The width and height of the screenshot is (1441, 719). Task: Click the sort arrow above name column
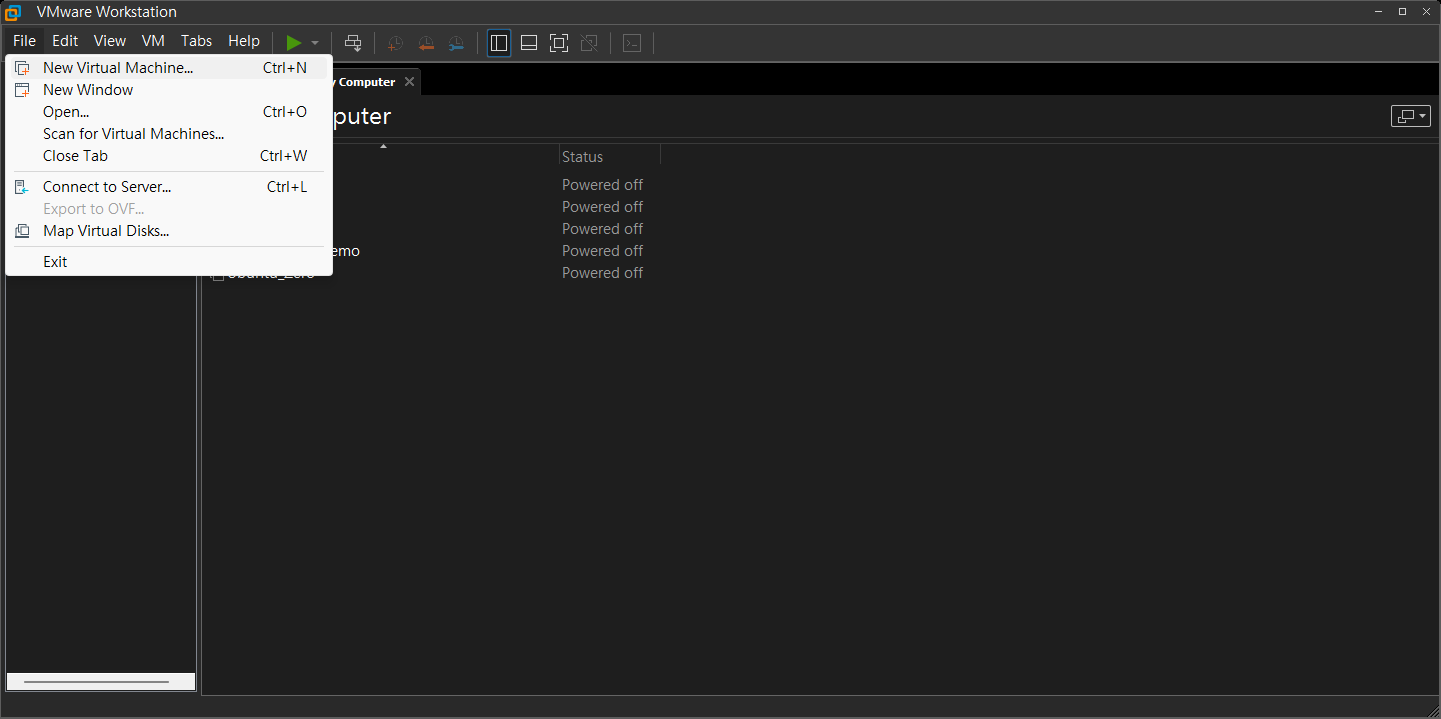pyautogui.click(x=383, y=147)
